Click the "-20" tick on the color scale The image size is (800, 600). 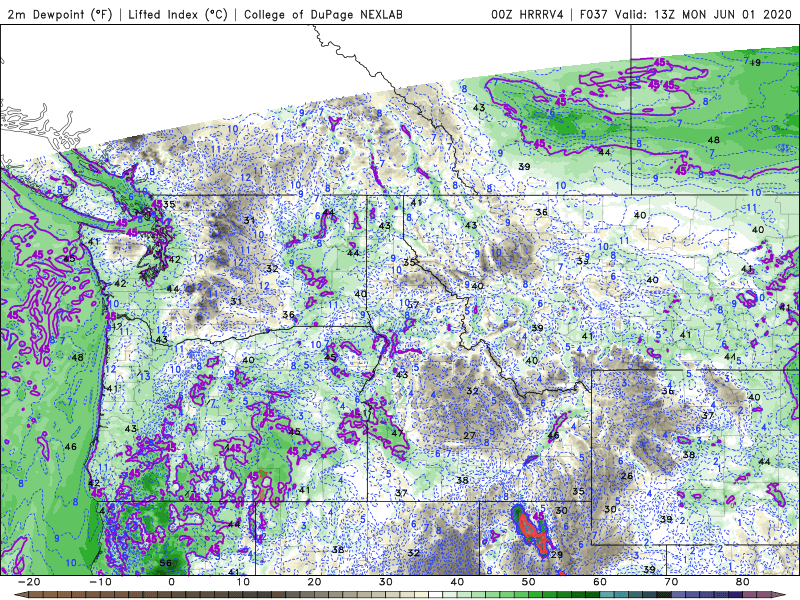[29, 582]
